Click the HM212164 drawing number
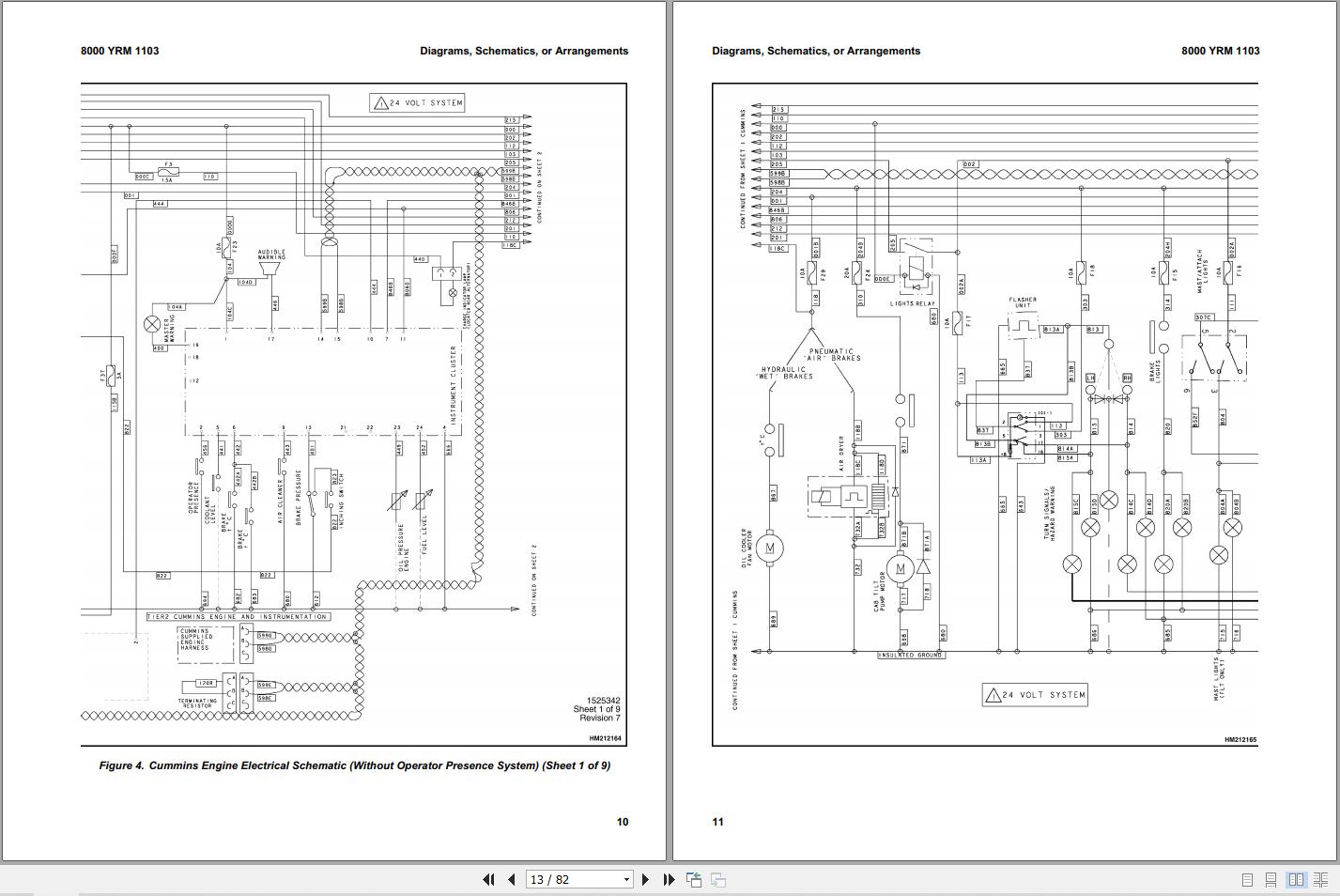This screenshot has width=1340, height=896. pos(606,739)
